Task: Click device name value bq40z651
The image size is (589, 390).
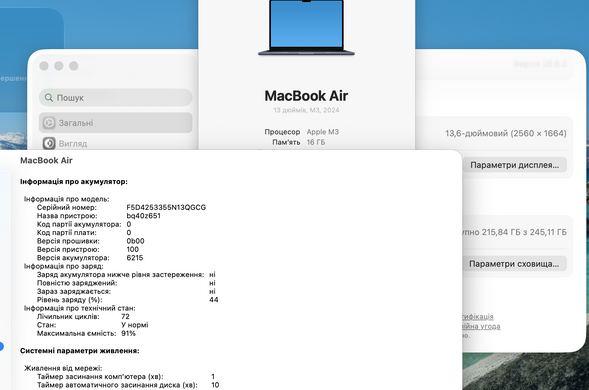Action: coord(143,216)
